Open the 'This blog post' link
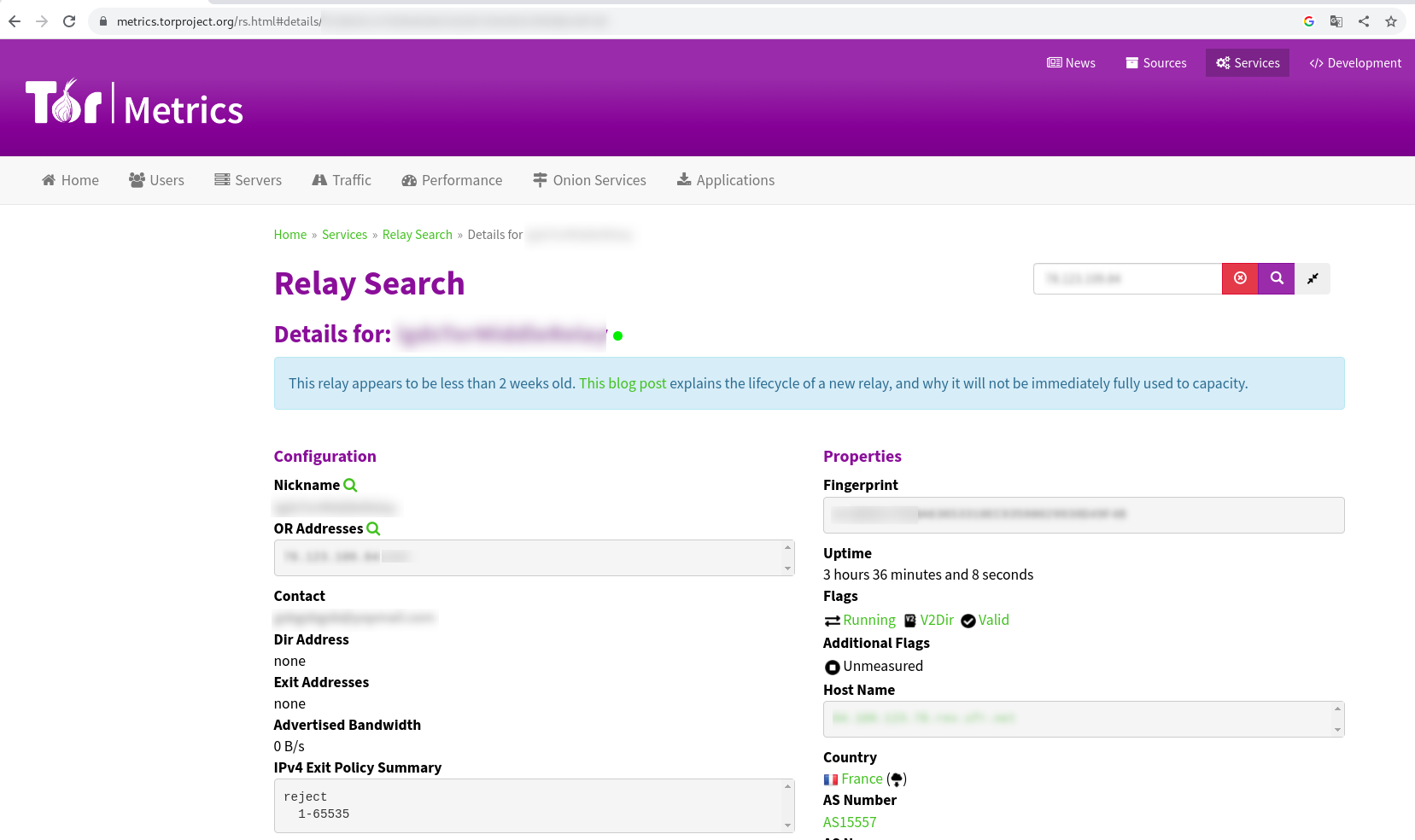The width and height of the screenshot is (1415, 840). 623,383
